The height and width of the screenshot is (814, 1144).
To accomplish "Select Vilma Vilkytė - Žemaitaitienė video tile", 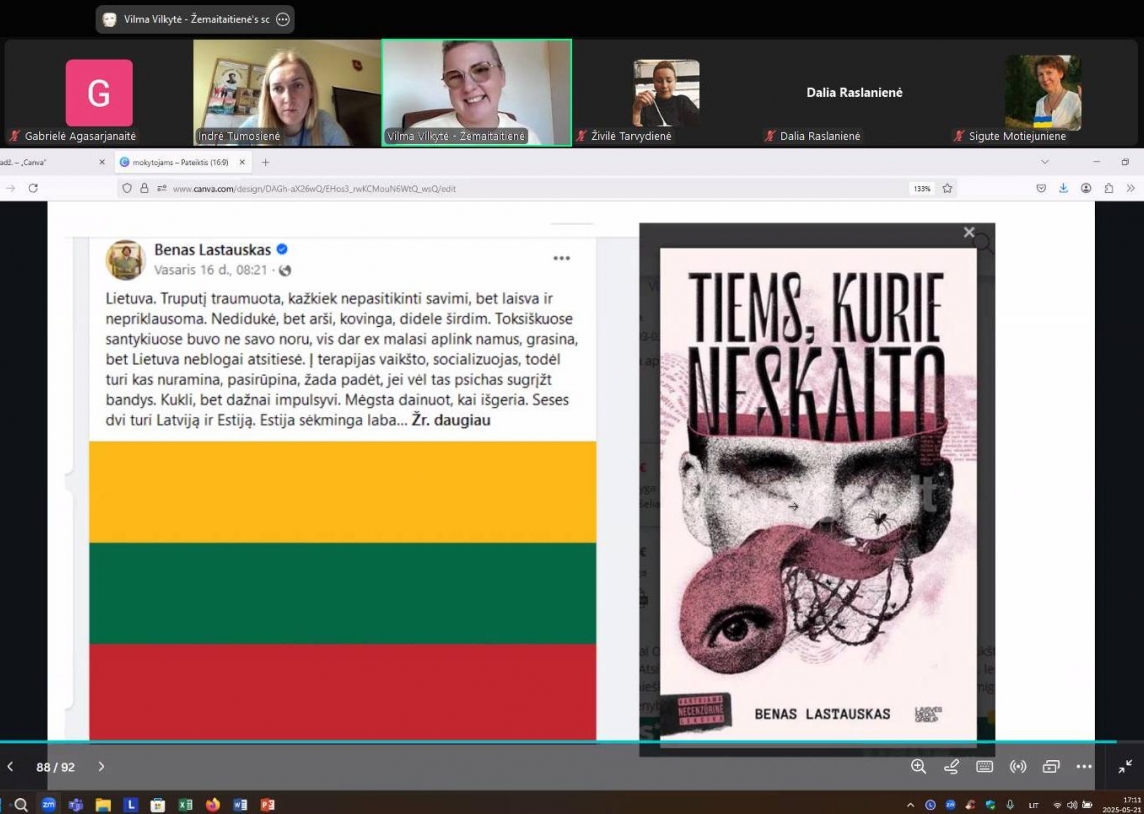I will (x=476, y=93).
